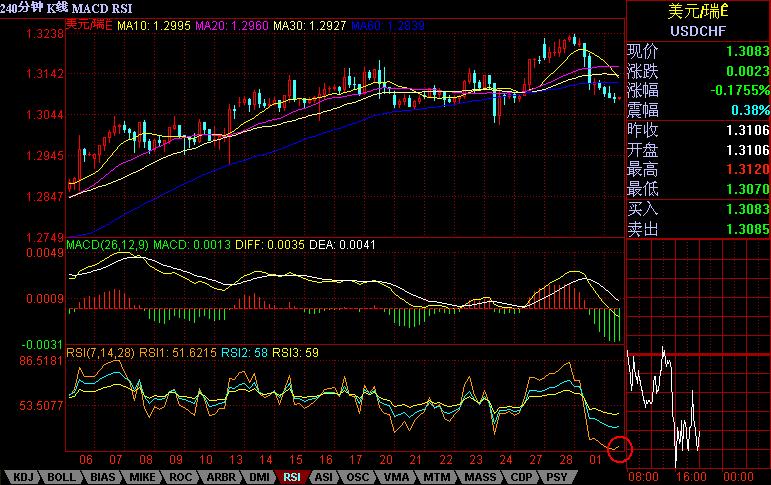Click the USDCHF symbol title
The height and width of the screenshot is (485, 771).
pyautogui.click(x=698, y=31)
